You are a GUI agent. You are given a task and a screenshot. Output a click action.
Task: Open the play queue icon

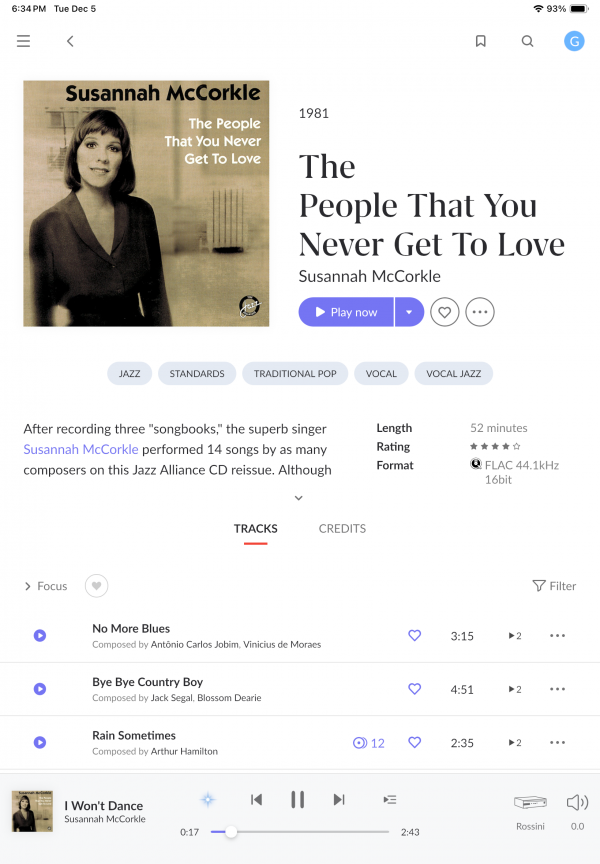click(390, 800)
